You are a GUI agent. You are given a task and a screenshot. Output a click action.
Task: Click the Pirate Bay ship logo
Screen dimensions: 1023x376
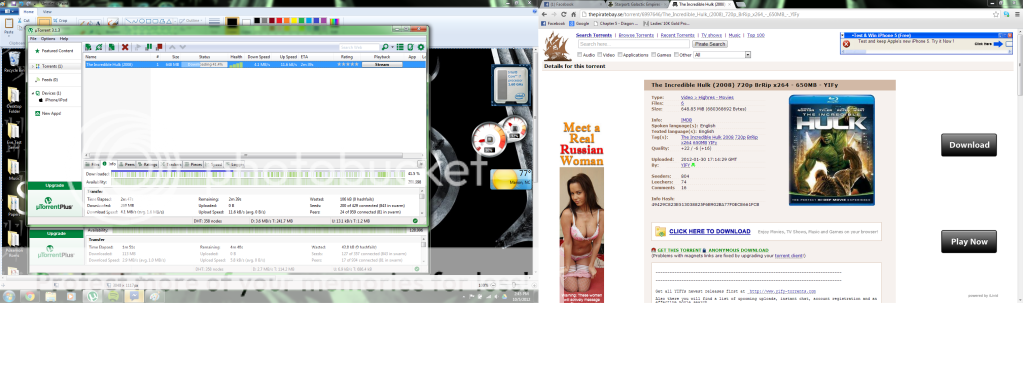click(557, 46)
